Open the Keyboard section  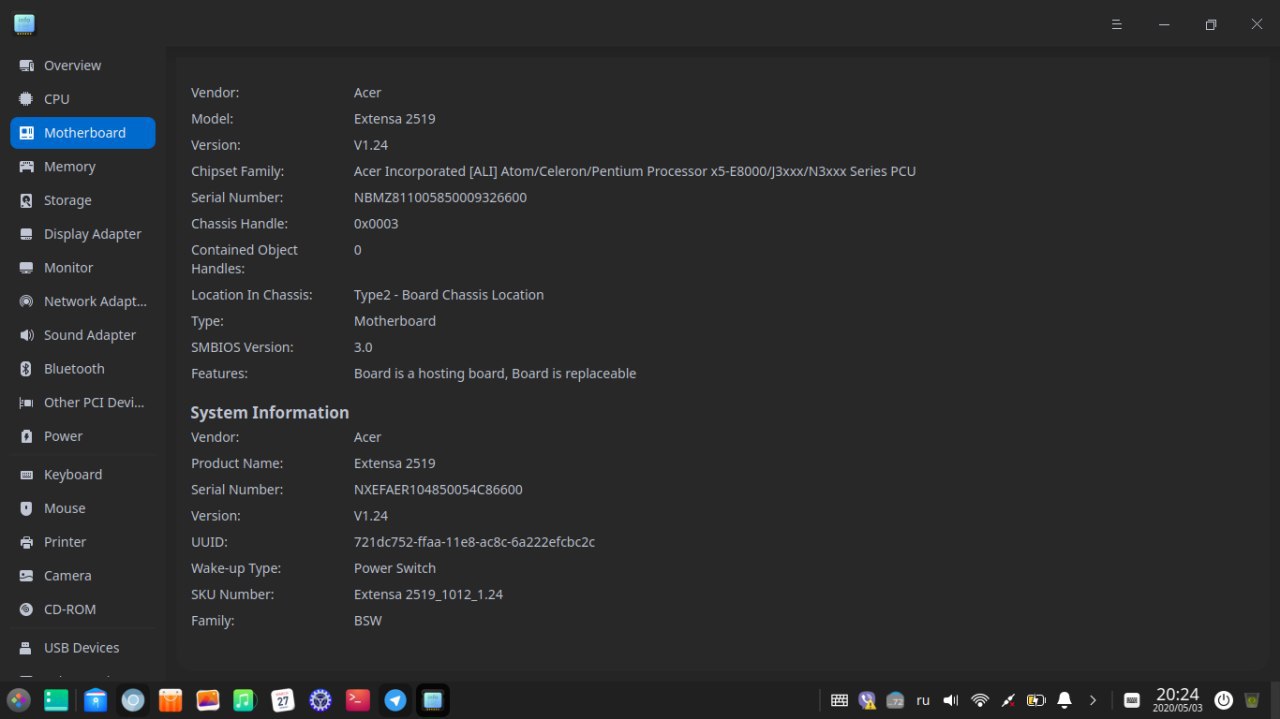click(83, 474)
